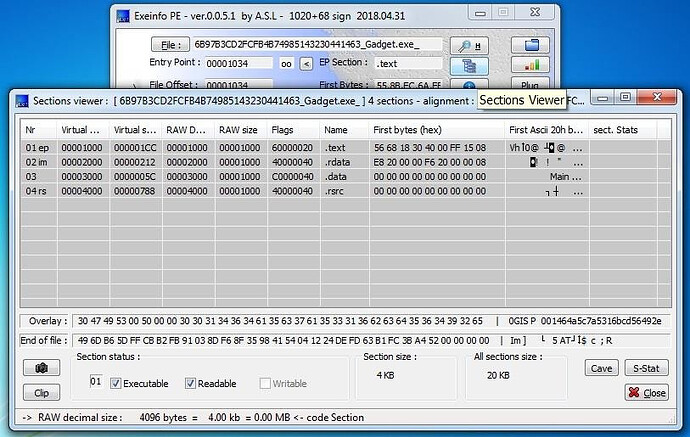690x437 pixels.
Task: Toggle the Readable checkbox
Action: [x=190, y=383]
